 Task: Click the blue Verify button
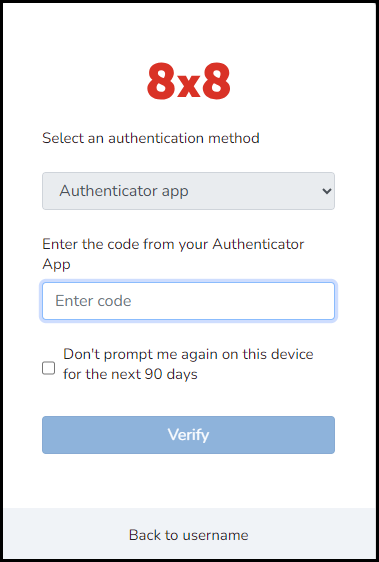[x=189, y=435]
